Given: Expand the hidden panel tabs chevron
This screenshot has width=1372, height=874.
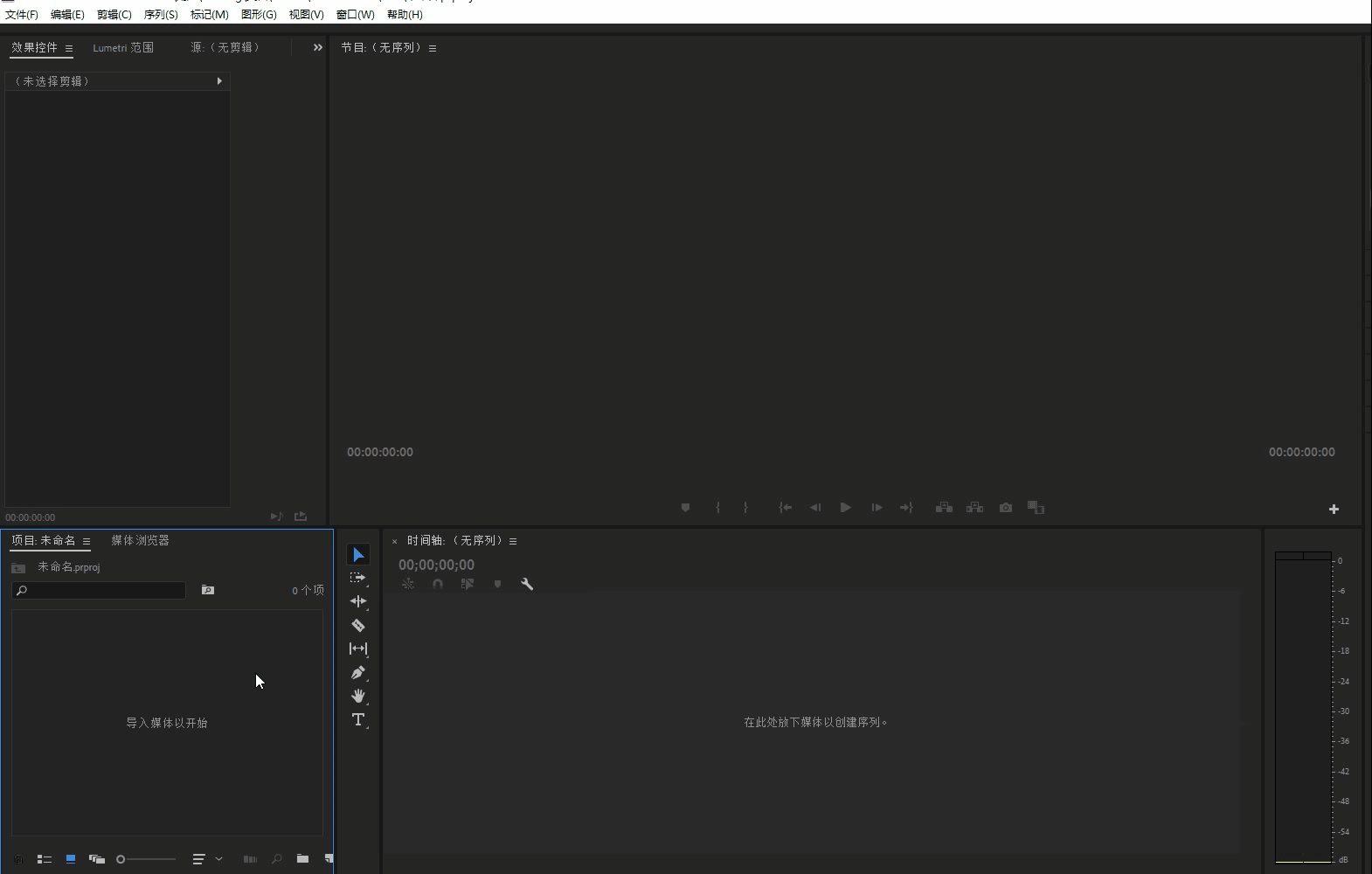Looking at the screenshot, I should point(317,47).
